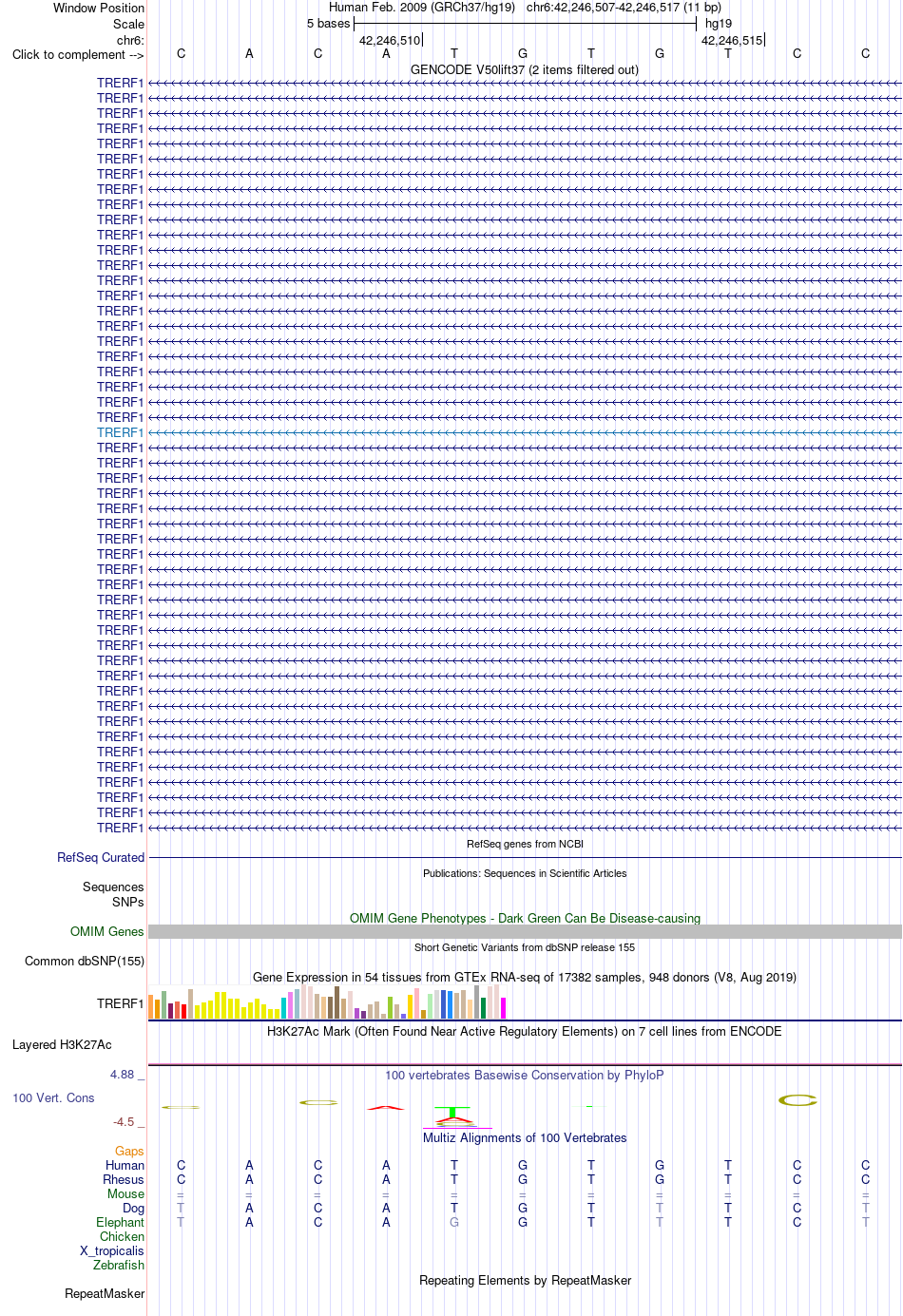Select the 'Zebrafish' alignment row label
This screenshot has width=903, height=1316.
(x=119, y=1265)
